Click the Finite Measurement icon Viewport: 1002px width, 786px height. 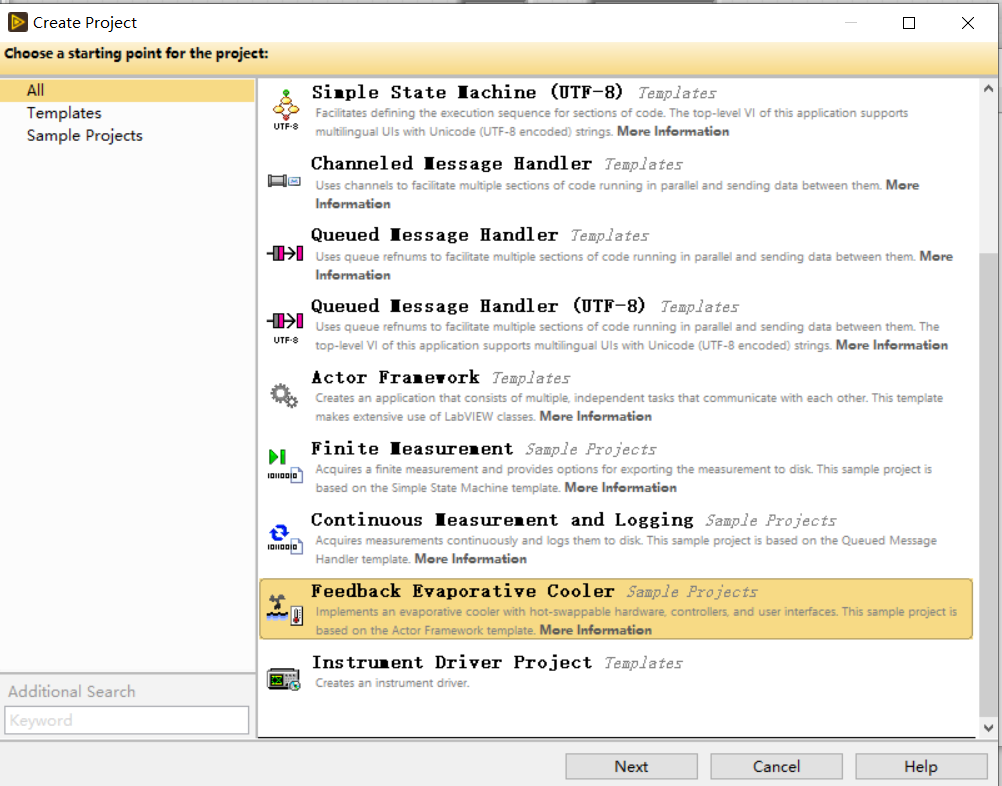(285, 465)
